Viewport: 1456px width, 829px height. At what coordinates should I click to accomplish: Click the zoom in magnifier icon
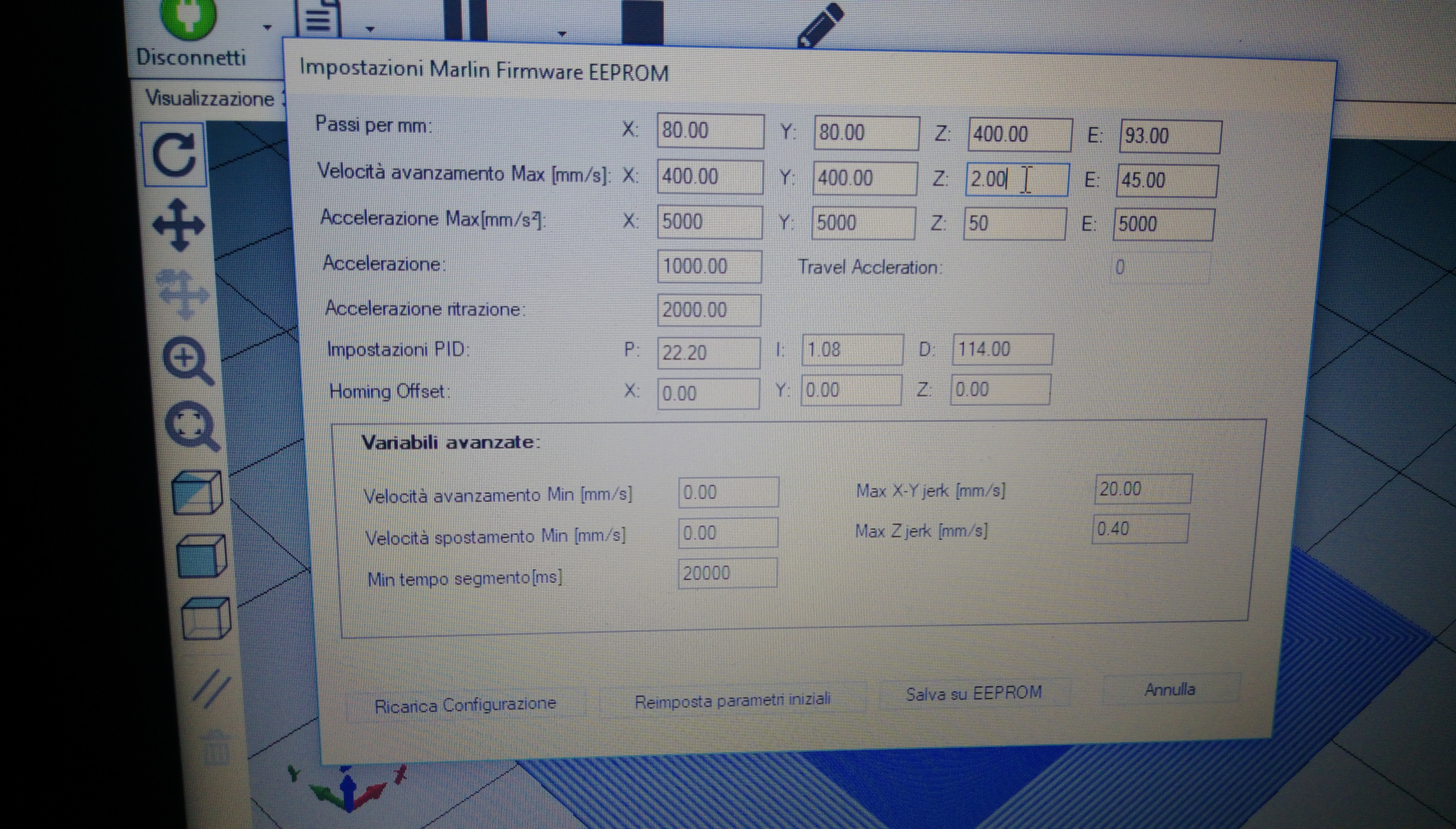pos(189,362)
